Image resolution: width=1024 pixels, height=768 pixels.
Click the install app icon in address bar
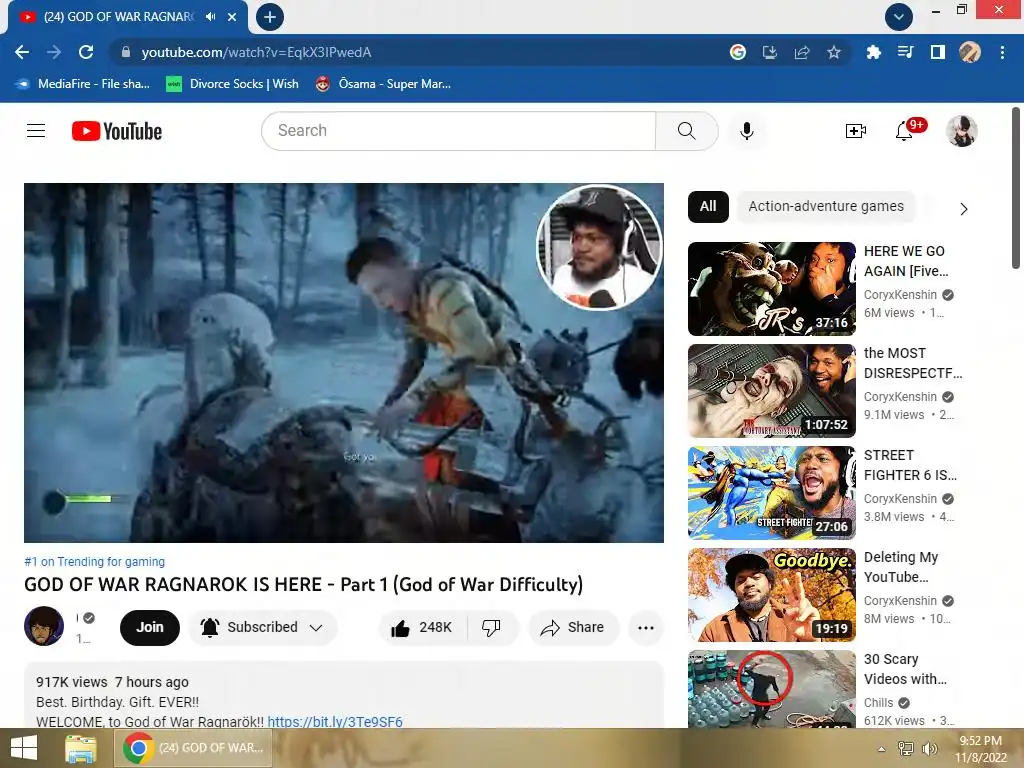770,52
